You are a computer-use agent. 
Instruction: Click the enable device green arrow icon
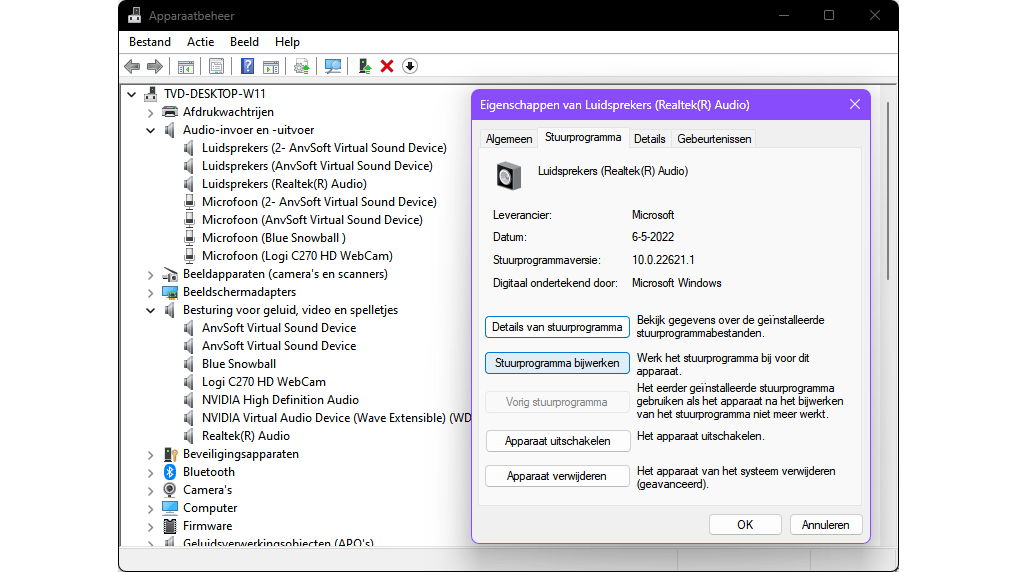365,66
